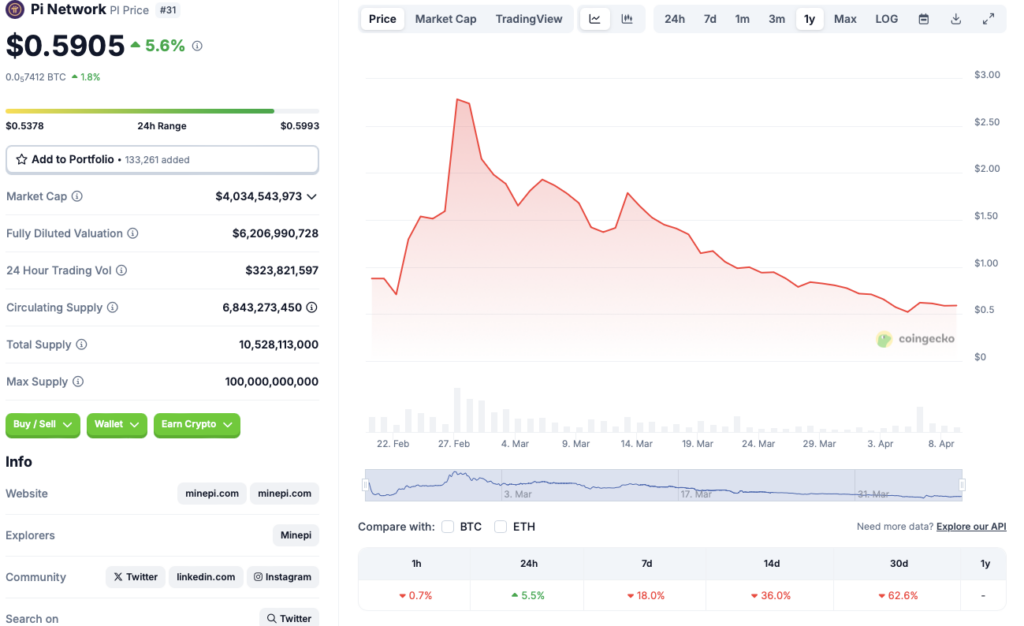Show Max Supply info icon
The width and height of the screenshot is (1024, 626).
tap(78, 382)
